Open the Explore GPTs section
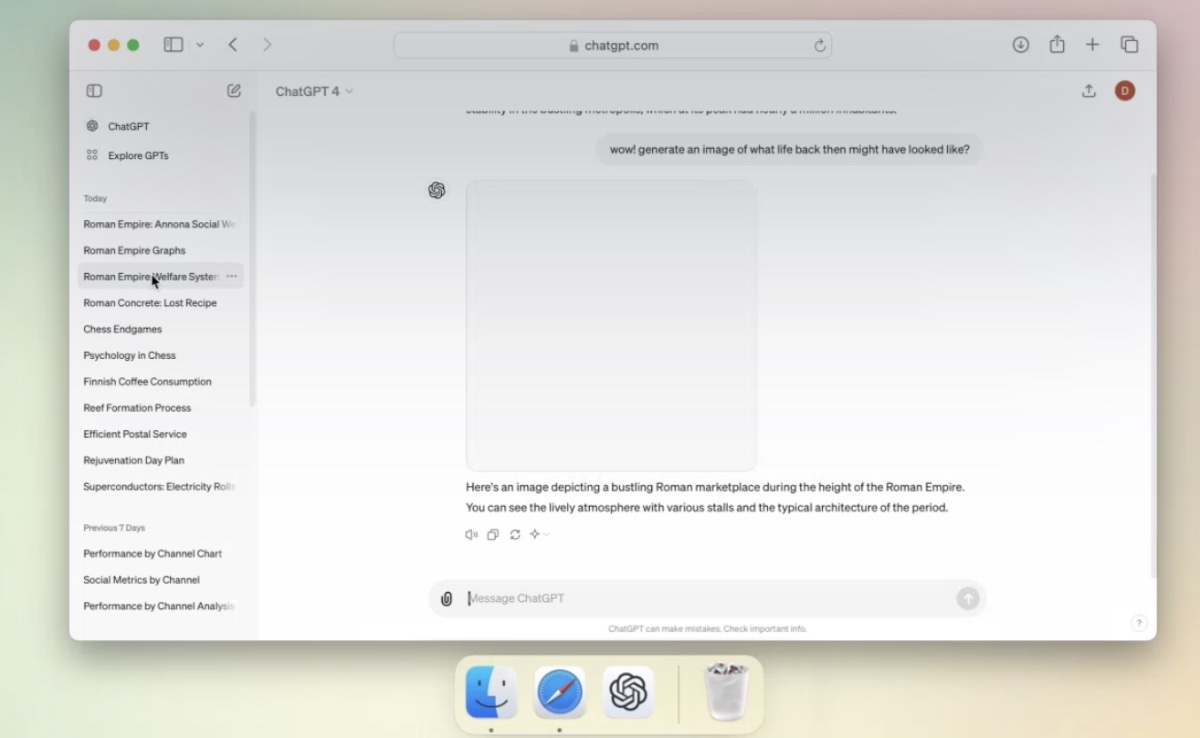Screen dimensions: 1200x738 (x=140, y=155)
